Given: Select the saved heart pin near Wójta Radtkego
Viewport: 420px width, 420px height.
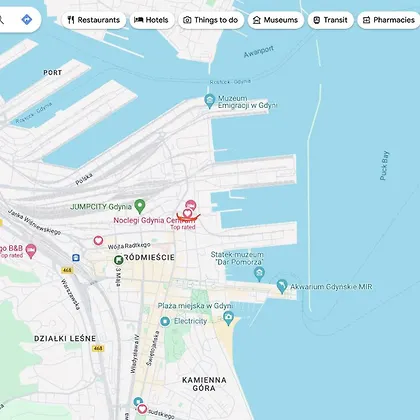Looking at the screenshot, I should pyautogui.click(x=98, y=240).
